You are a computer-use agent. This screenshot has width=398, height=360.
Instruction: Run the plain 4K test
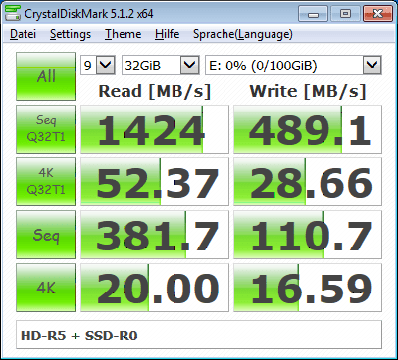tap(46, 287)
